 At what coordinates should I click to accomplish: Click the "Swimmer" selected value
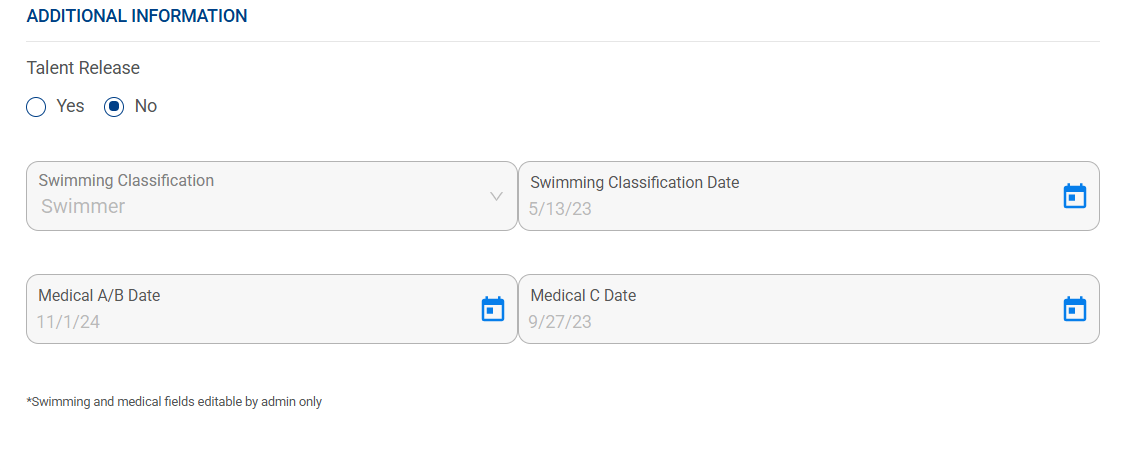83,207
